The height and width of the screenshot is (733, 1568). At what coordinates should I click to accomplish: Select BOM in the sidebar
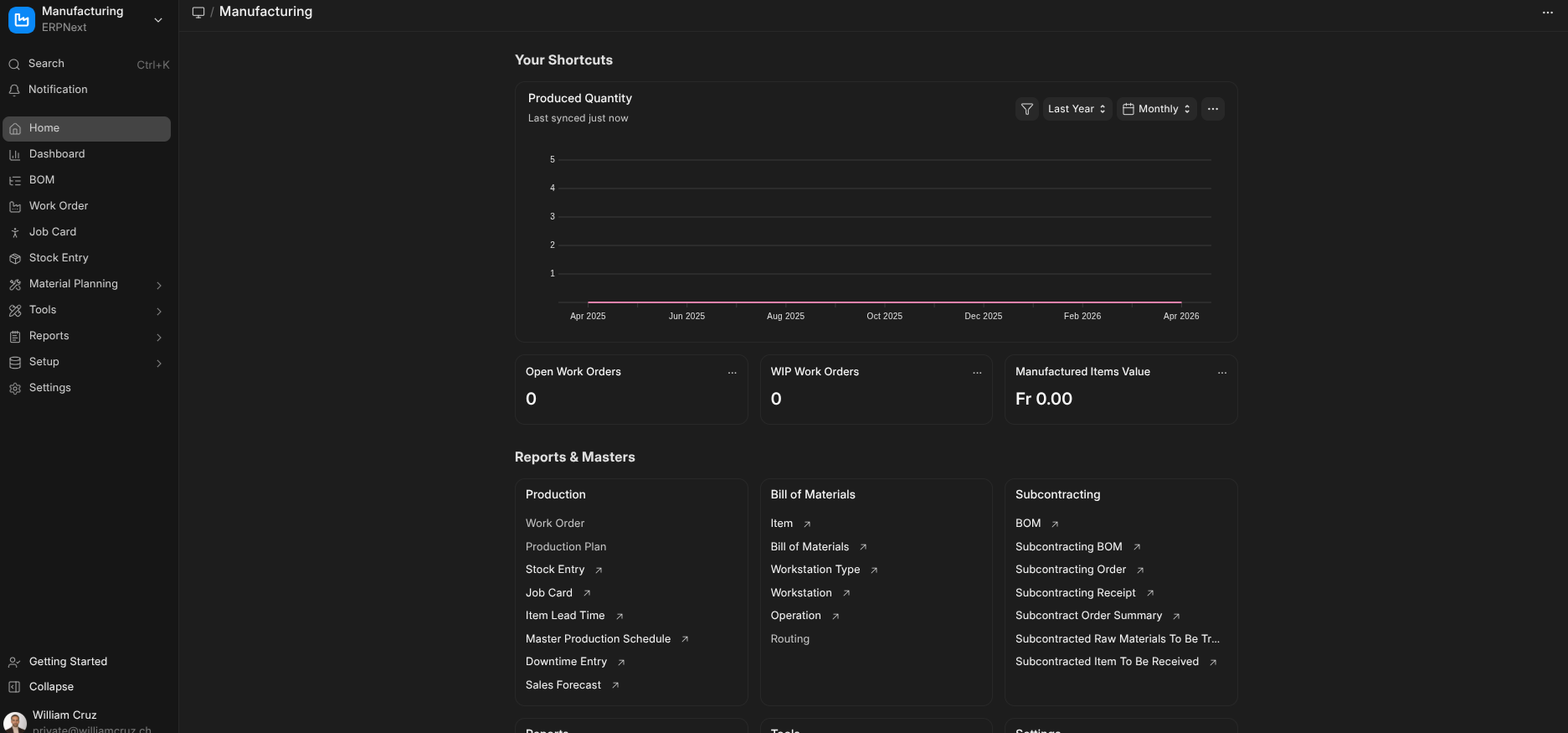(x=87, y=180)
